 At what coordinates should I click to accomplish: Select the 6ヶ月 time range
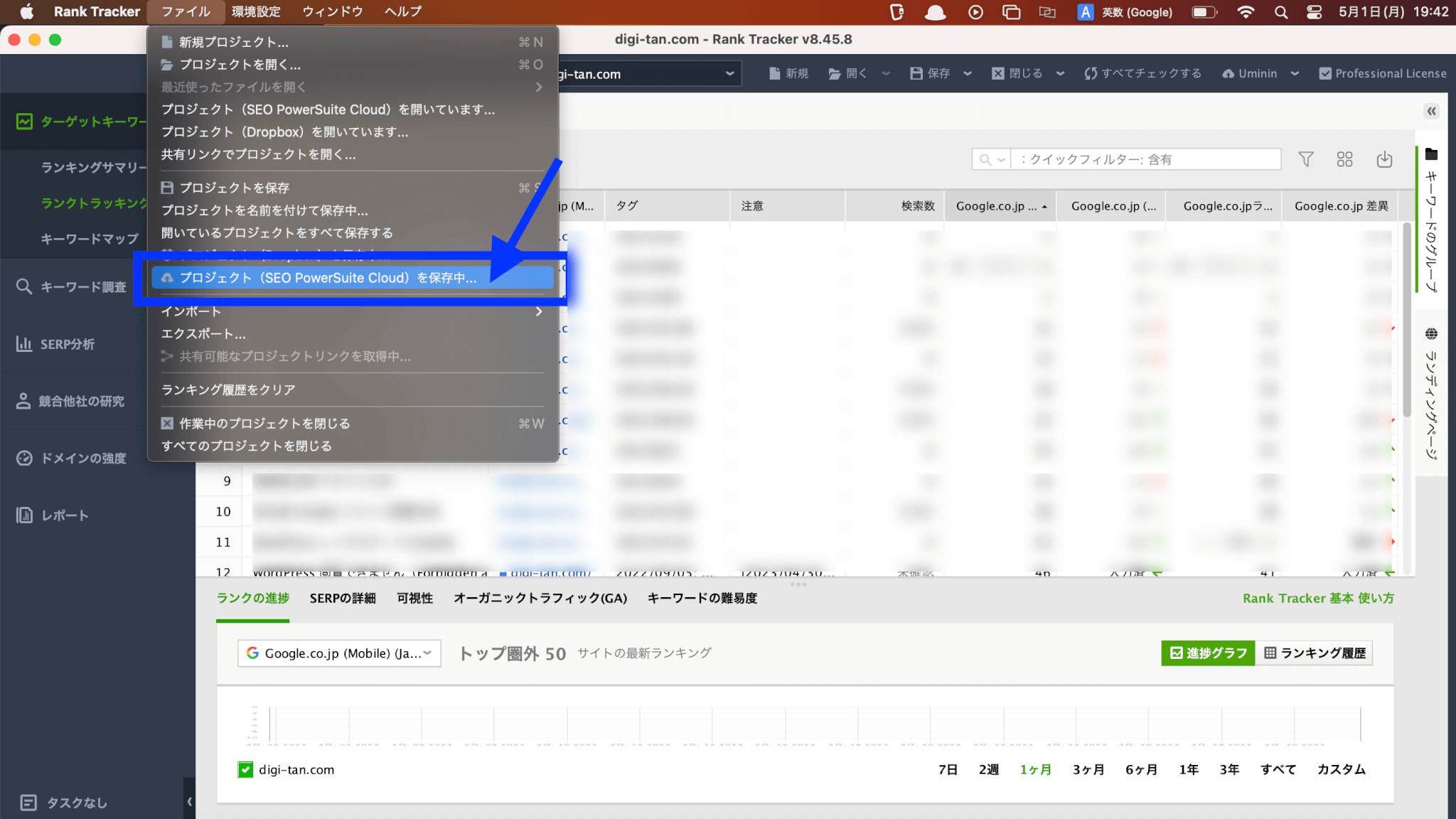[1141, 769]
